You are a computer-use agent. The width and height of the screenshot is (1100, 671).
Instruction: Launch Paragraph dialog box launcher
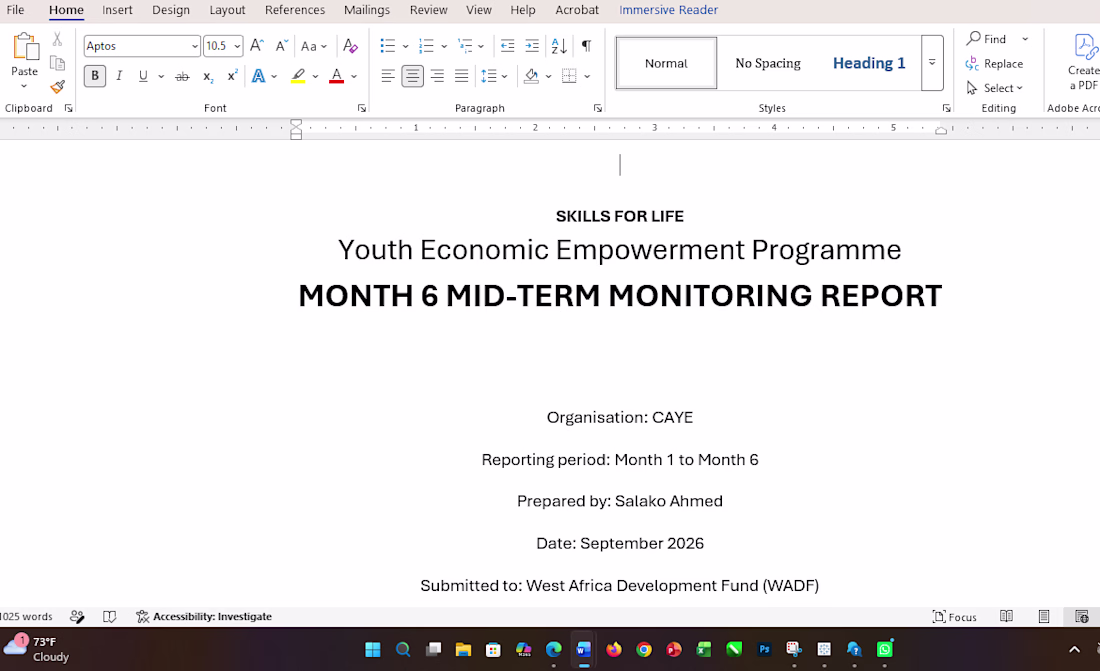(598, 108)
